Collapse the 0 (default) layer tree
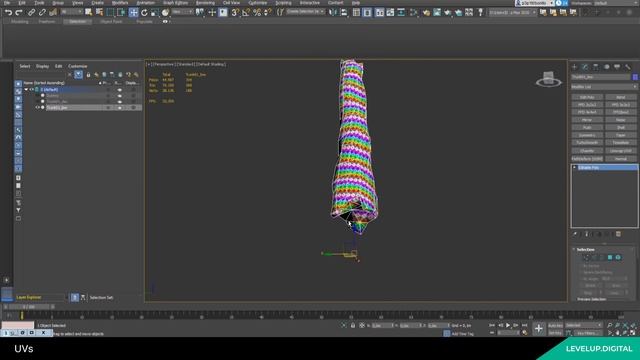640x360 pixels. point(26,89)
